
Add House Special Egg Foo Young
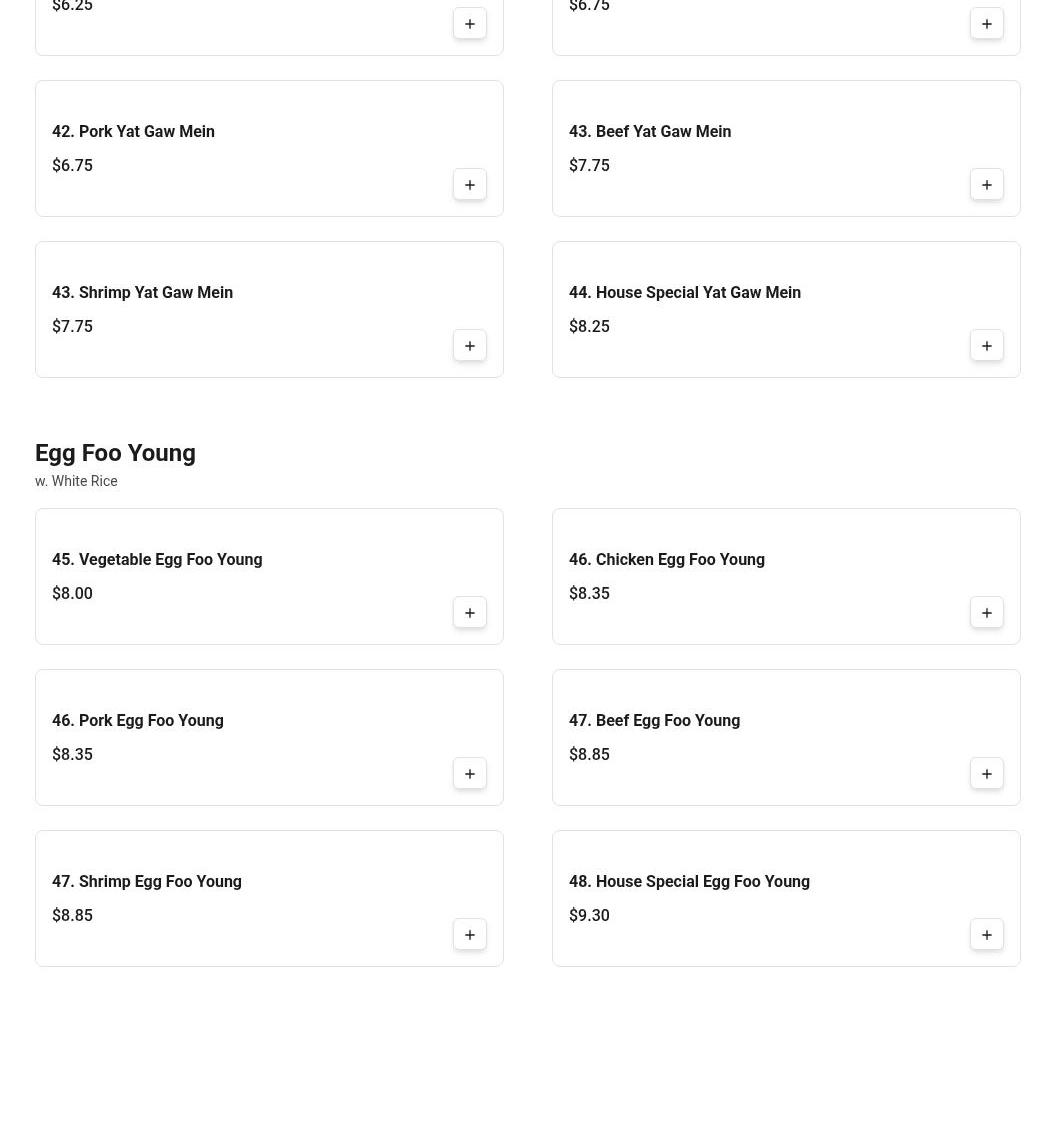[x=986, y=935]
